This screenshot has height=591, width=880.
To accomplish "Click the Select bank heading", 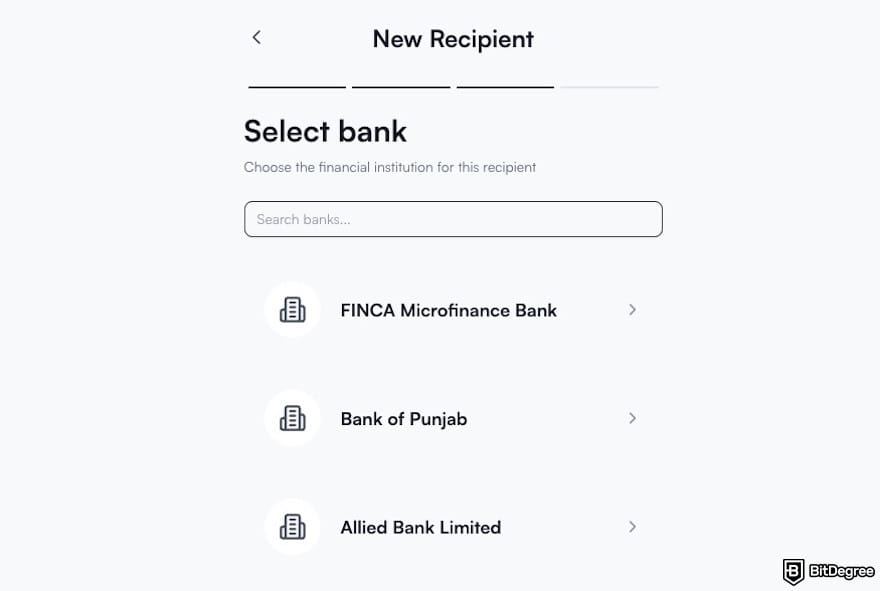I will 325,131.
